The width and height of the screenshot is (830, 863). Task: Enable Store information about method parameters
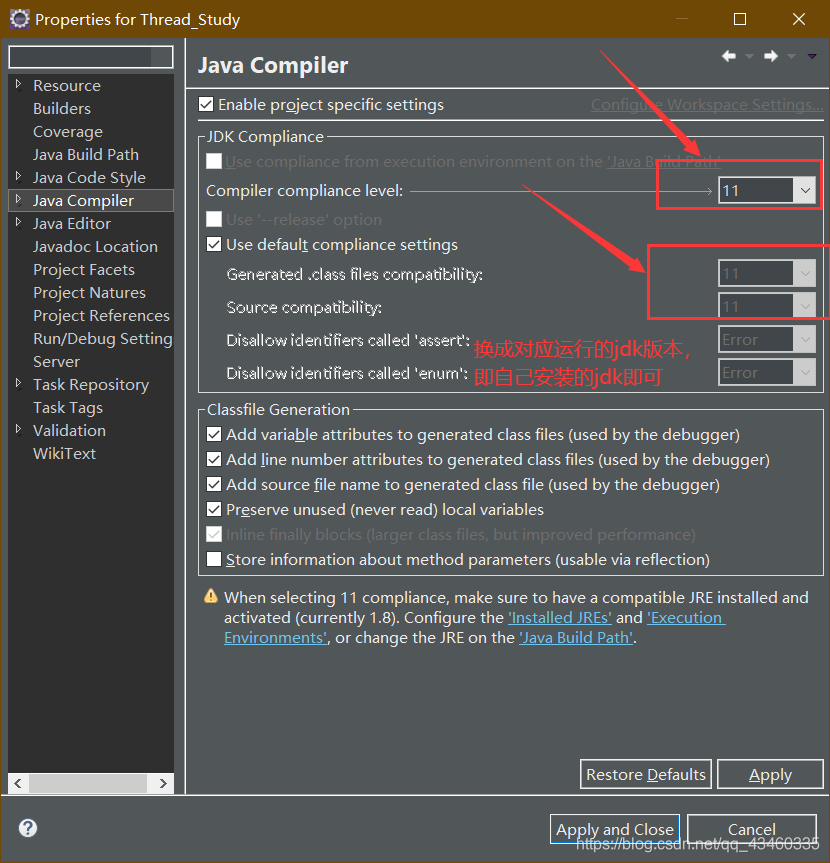(x=214, y=559)
